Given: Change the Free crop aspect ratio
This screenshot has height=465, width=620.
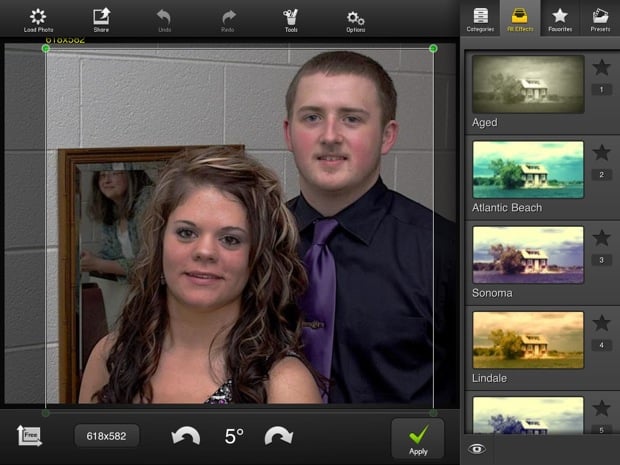Looking at the screenshot, I should pyautogui.click(x=29, y=436).
